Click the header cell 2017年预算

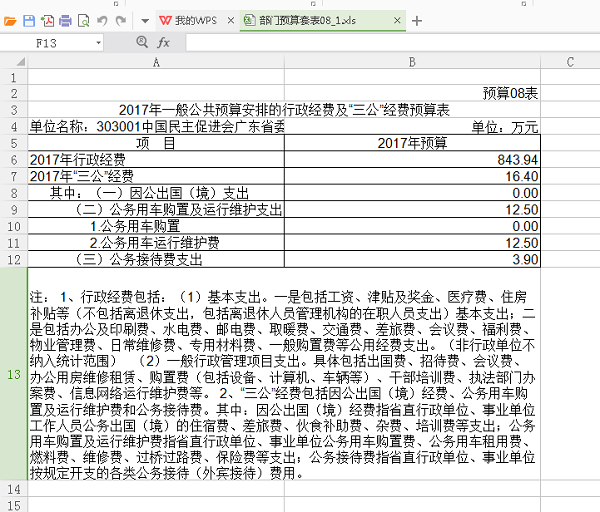(x=412, y=143)
